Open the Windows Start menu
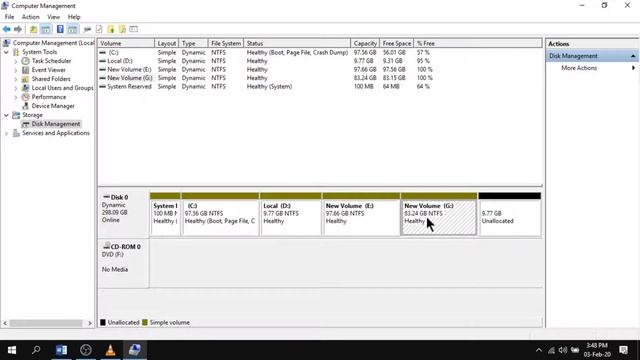The height and width of the screenshot is (360, 640). (12, 350)
